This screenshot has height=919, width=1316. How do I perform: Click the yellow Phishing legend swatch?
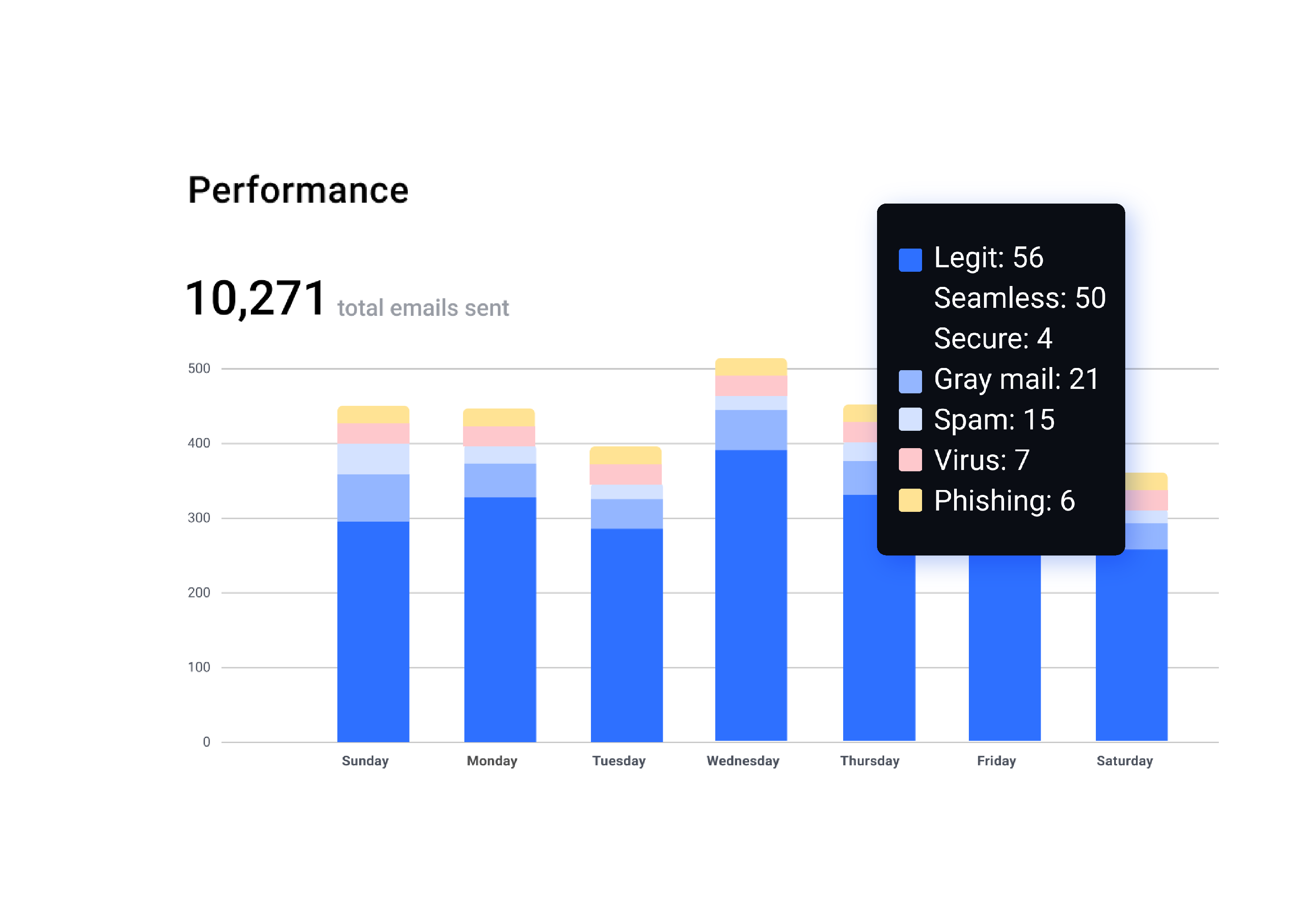point(910,500)
